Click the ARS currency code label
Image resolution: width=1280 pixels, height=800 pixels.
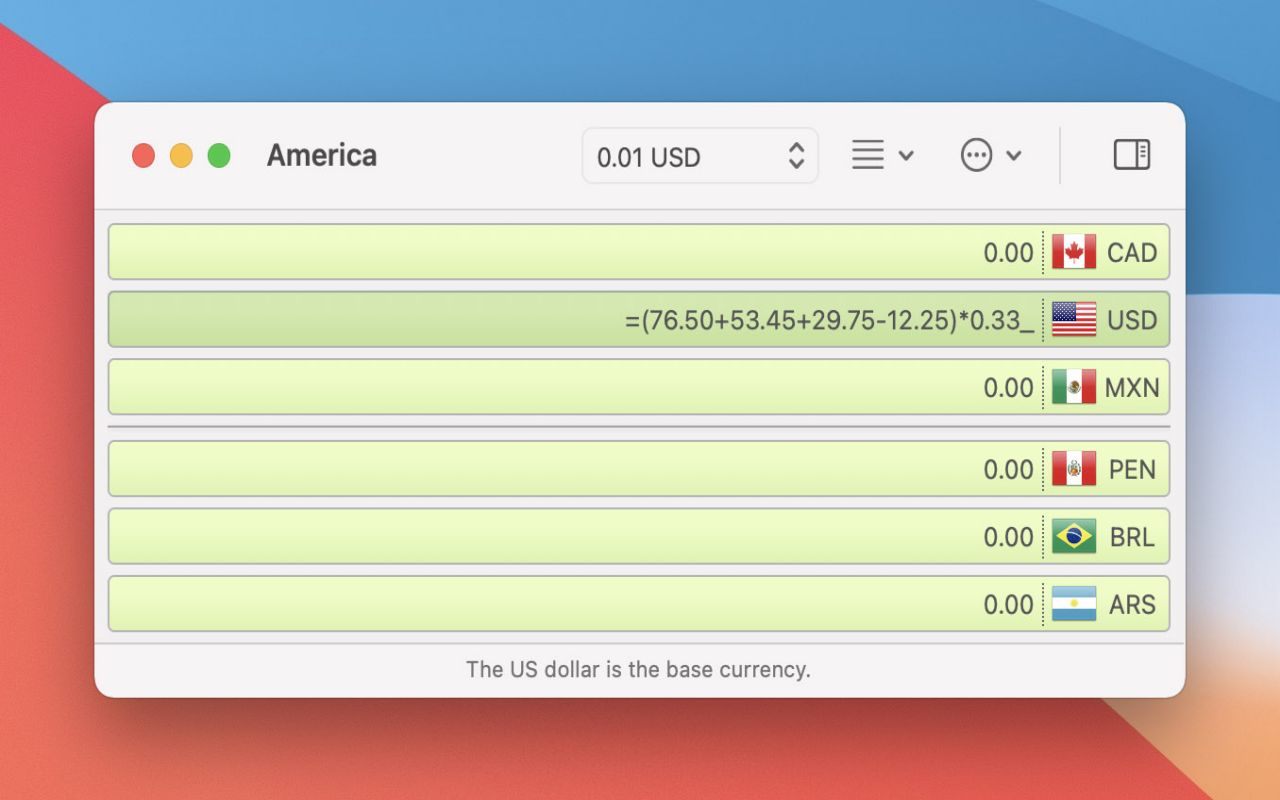click(1132, 605)
